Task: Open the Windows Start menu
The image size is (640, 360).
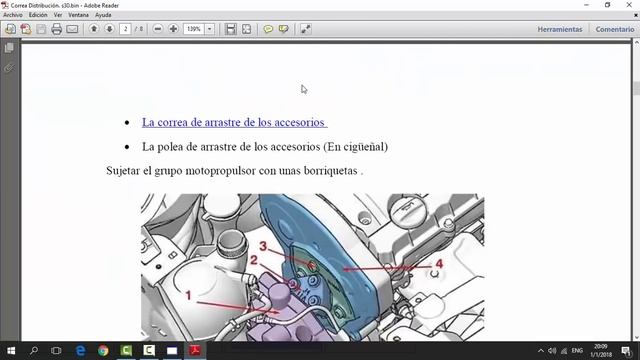Action: (11, 351)
